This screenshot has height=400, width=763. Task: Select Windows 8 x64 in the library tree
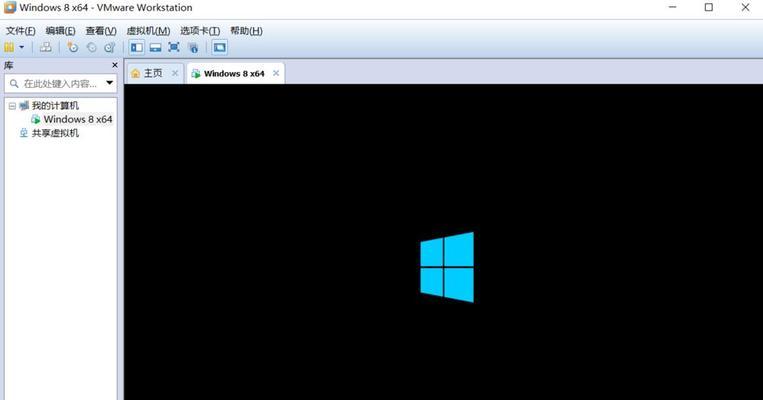(x=78, y=119)
